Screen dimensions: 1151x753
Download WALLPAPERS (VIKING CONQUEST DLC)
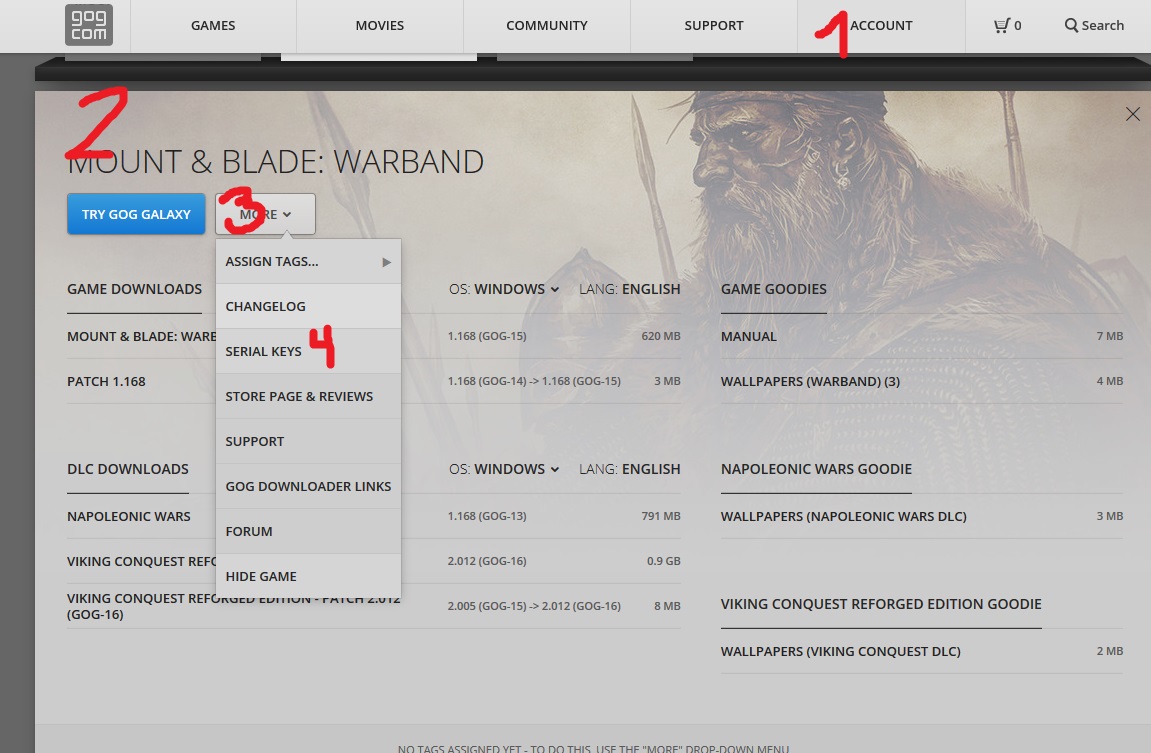coord(922,651)
